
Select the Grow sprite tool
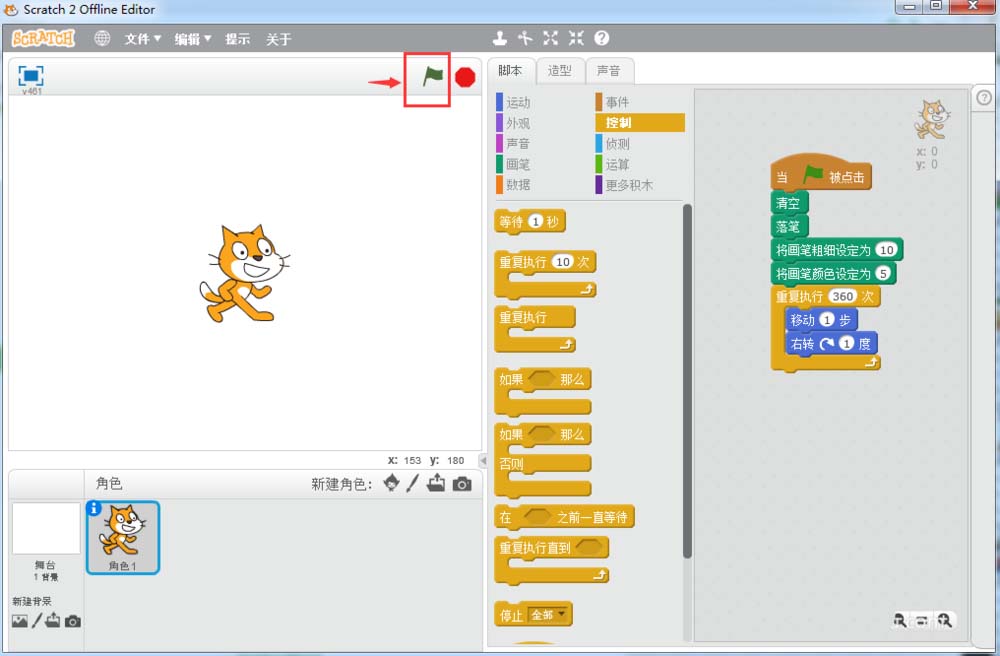[550, 38]
